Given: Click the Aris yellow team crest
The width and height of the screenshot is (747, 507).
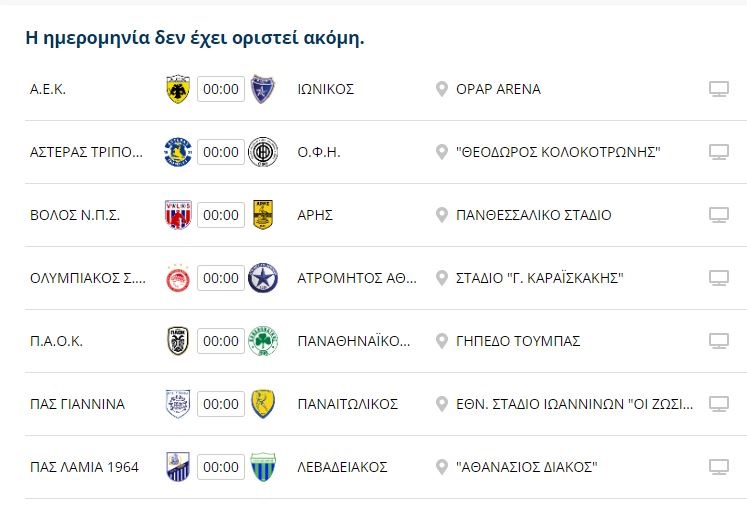Looking at the screenshot, I should pos(263,215).
